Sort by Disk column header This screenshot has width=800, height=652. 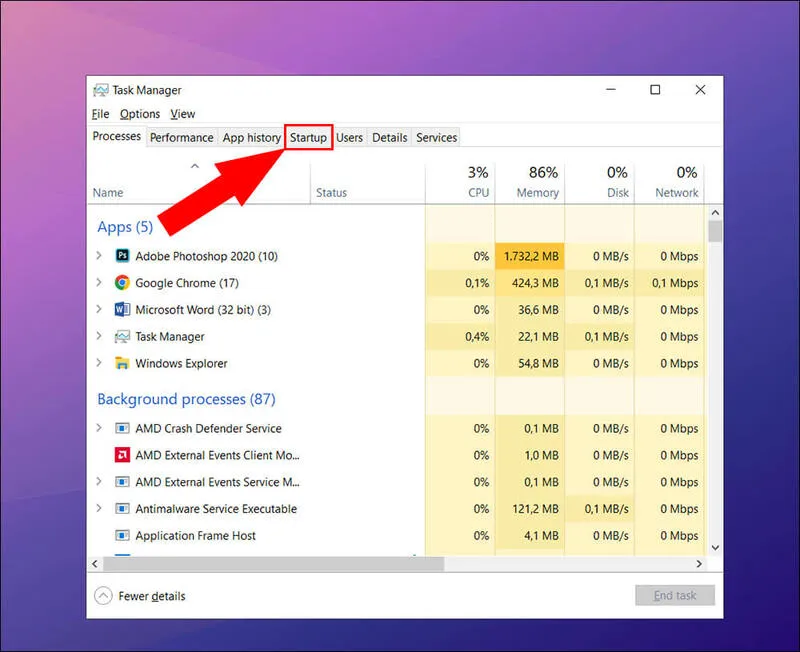coord(600,182)
